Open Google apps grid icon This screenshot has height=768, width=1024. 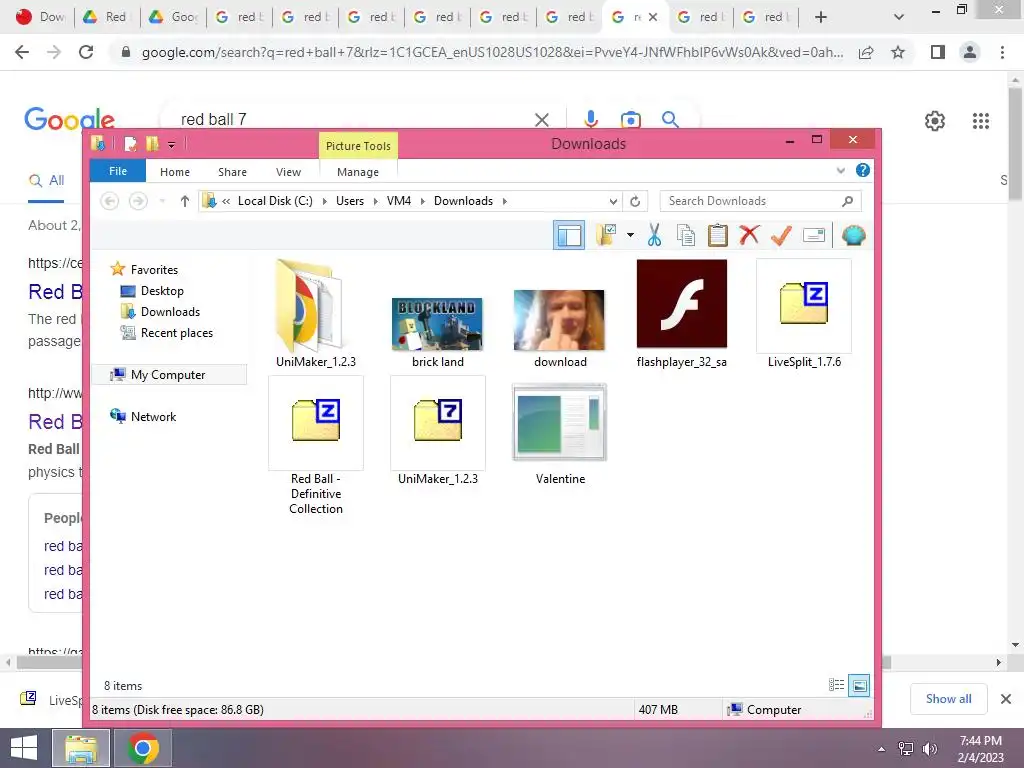click(980, 121)
